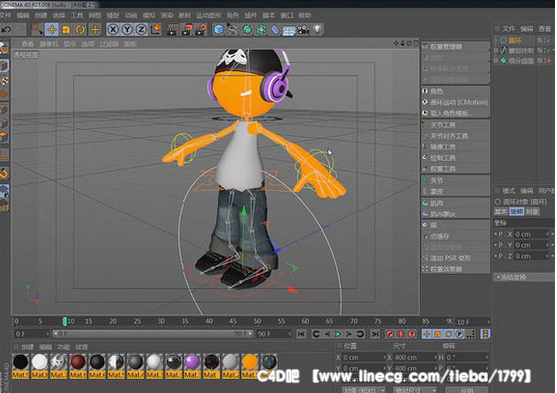This screenshot has width=557, height=393.
Task: Toggle Y axis lock
Action: (x=127, y=29)
